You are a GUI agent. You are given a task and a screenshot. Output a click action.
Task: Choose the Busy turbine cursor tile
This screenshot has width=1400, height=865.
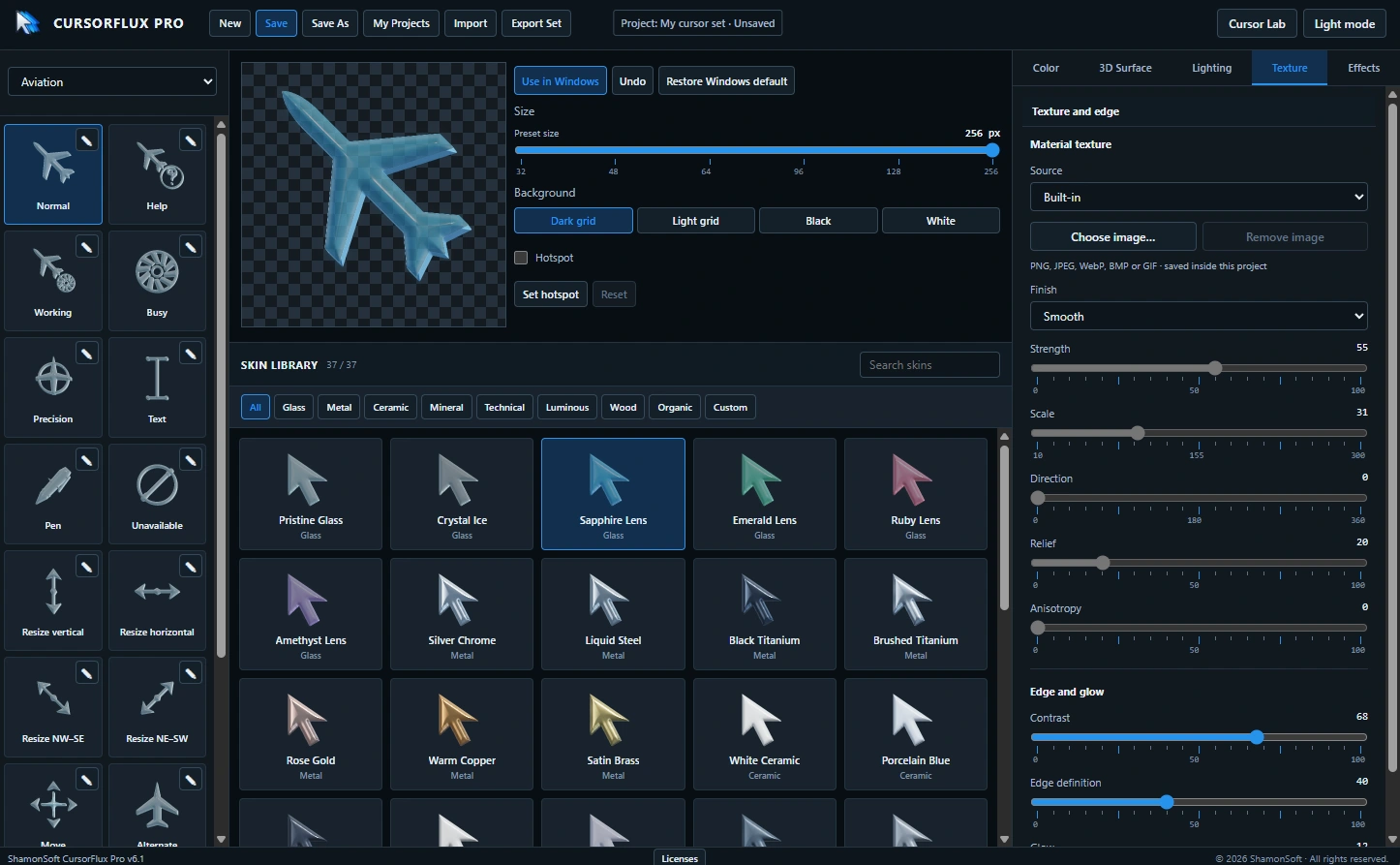[157, 281]
